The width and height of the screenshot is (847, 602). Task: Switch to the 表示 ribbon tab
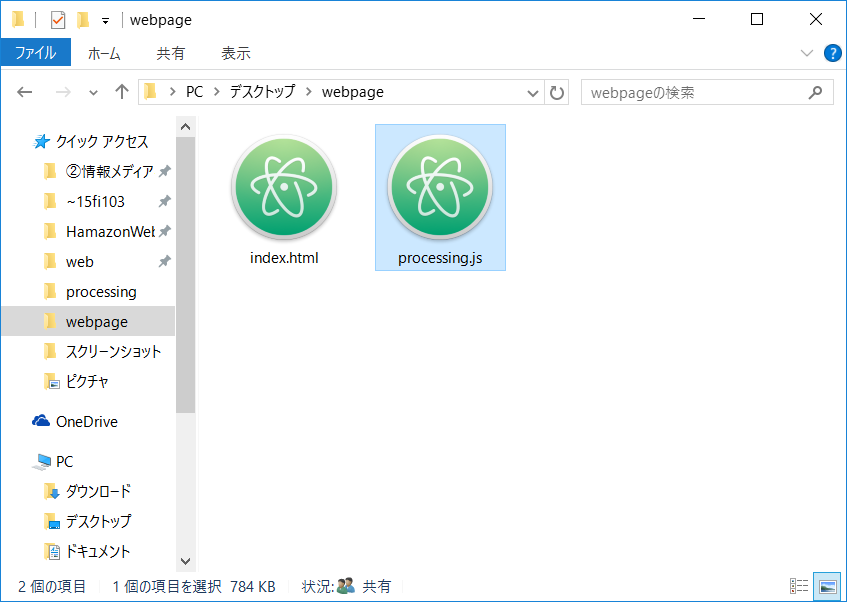[236, 53]
